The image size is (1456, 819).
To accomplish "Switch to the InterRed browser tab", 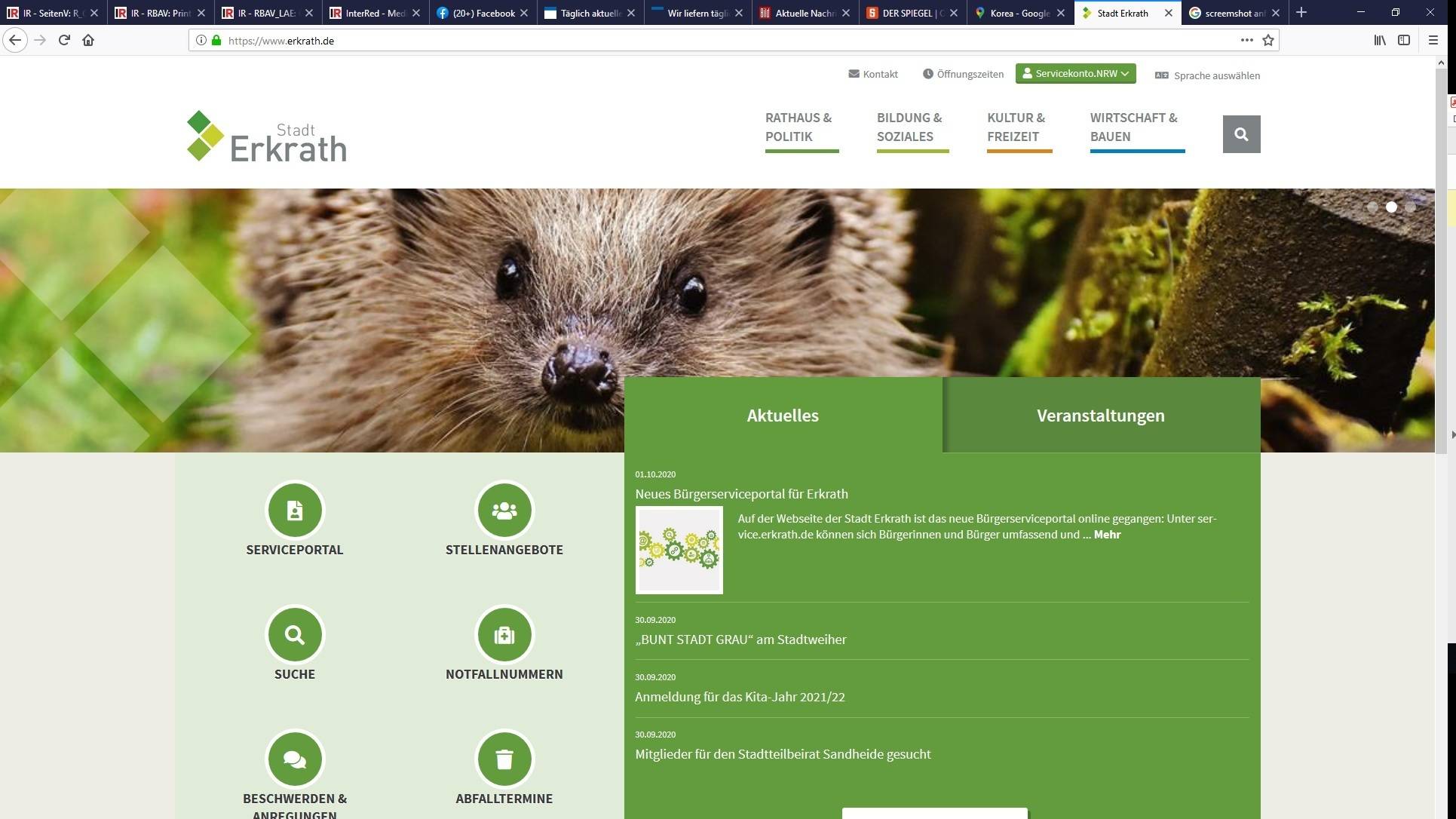I will point(375,13).
